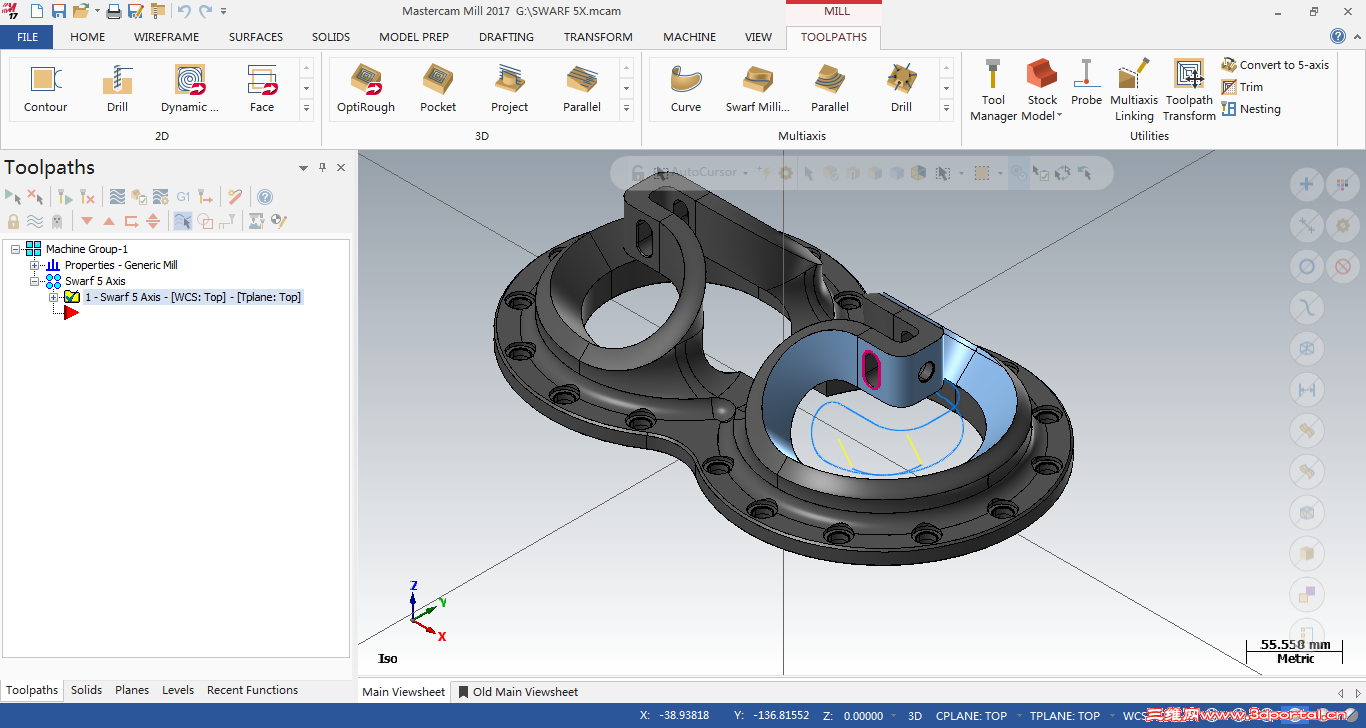Select all operations in Toolpaths panel
The image size is (1366, 728).
(x=13, y=197)
